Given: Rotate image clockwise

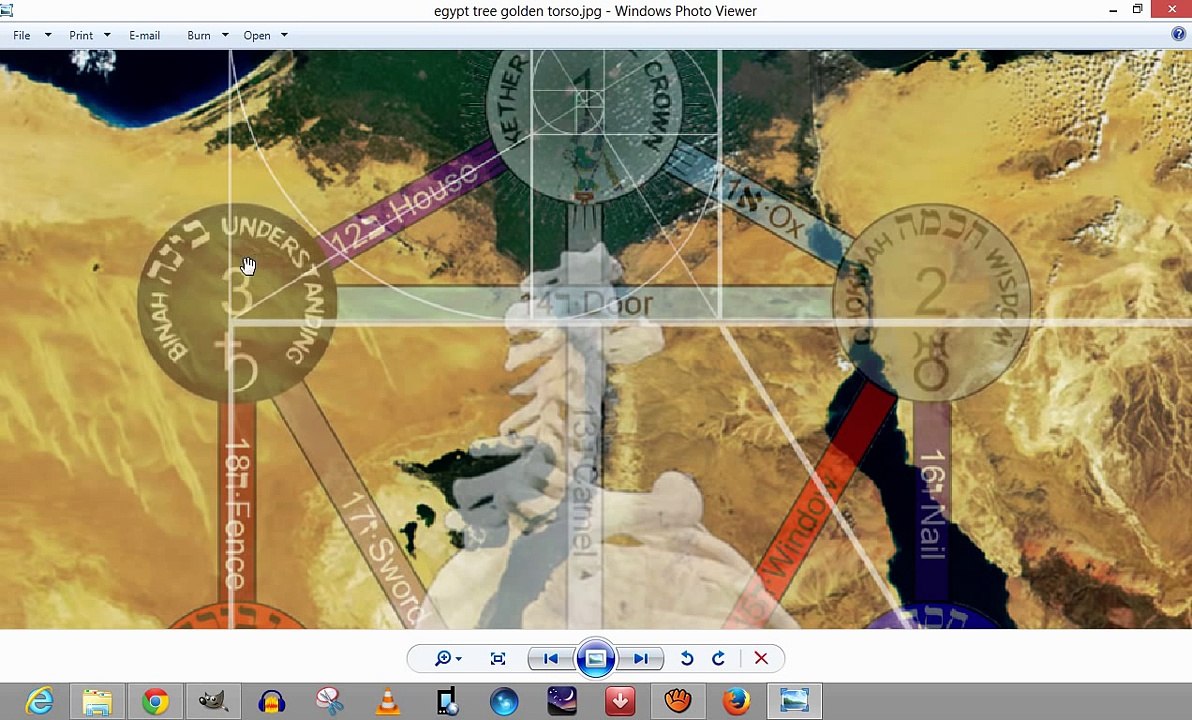Looking at the screenshot, I should pyautogui.click(x=718, y=658).
